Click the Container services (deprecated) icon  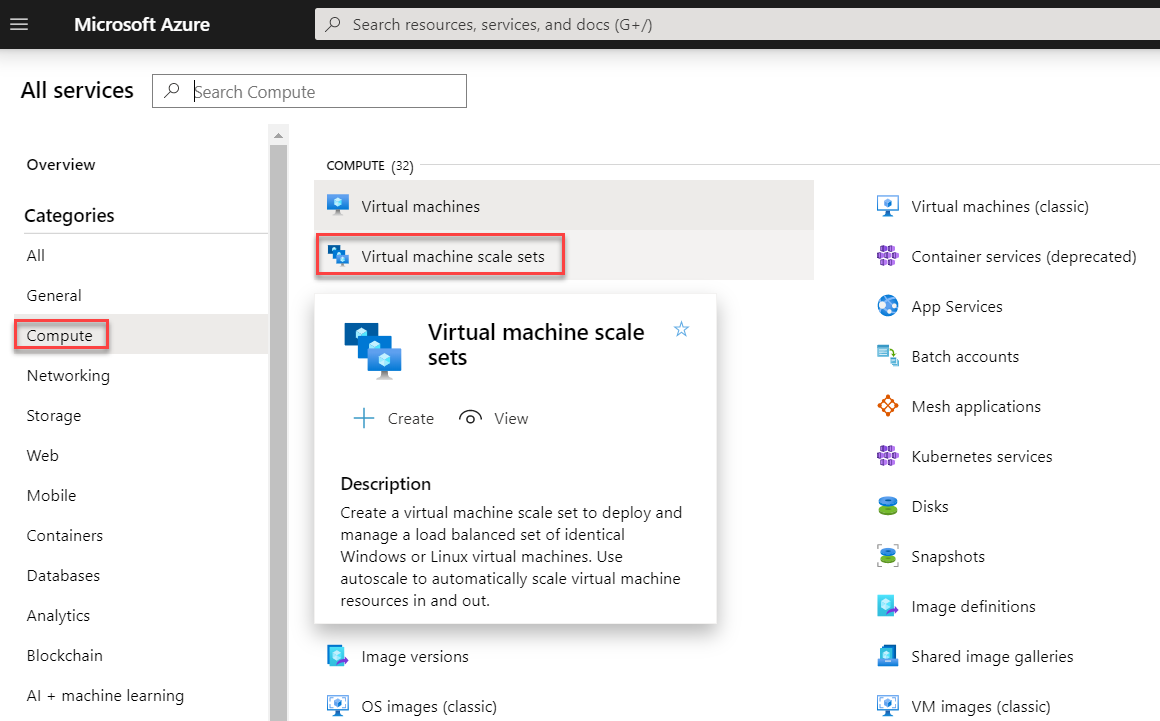888,256
